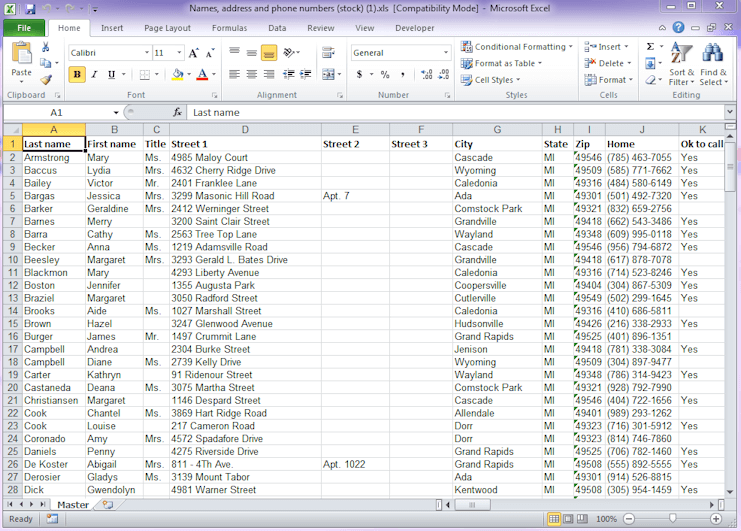Click the Increase Decimal icon
The height and width of the screenshot is (531, 741).
click(427, 75)
